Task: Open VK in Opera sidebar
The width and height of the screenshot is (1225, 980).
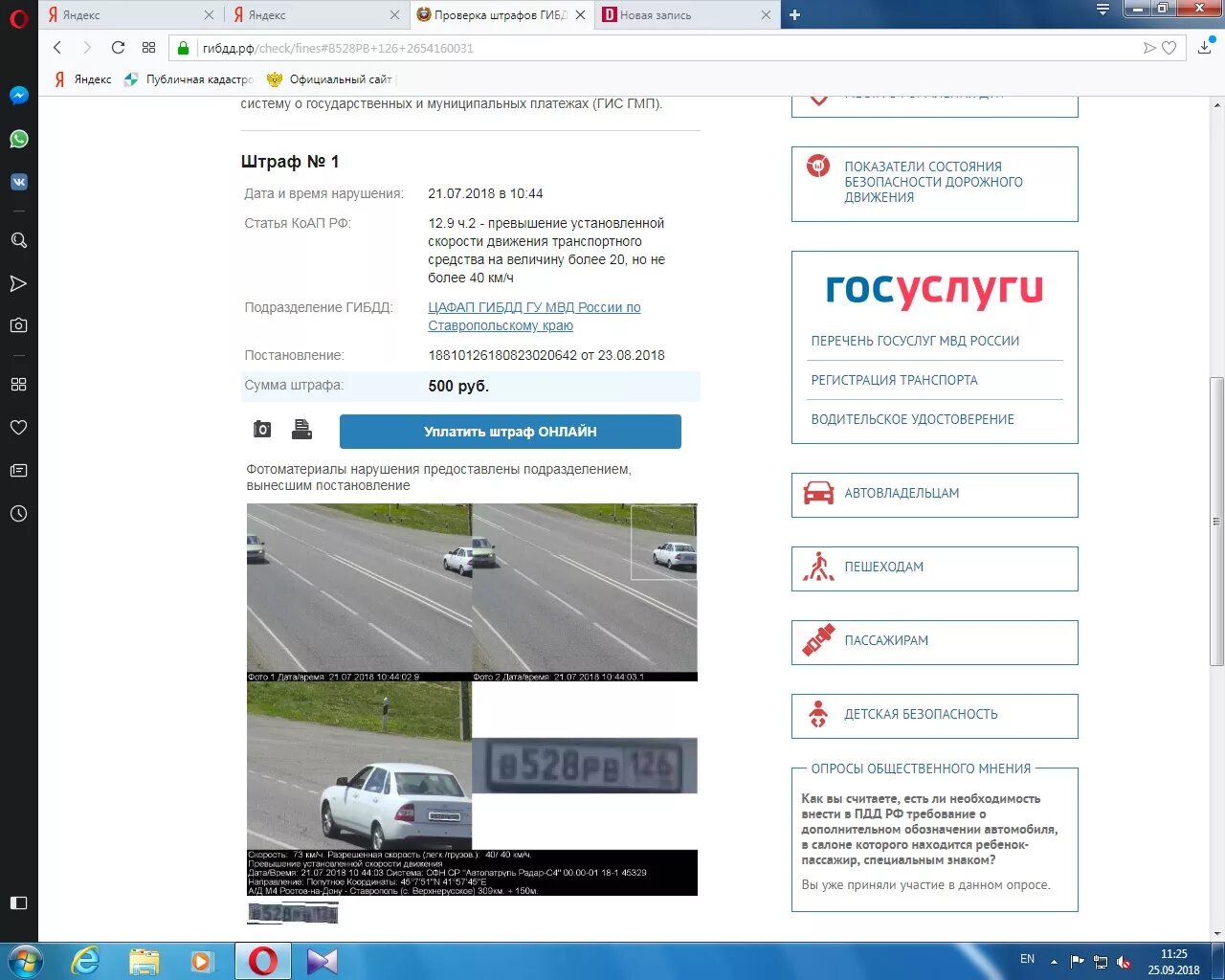Action: 18,182
